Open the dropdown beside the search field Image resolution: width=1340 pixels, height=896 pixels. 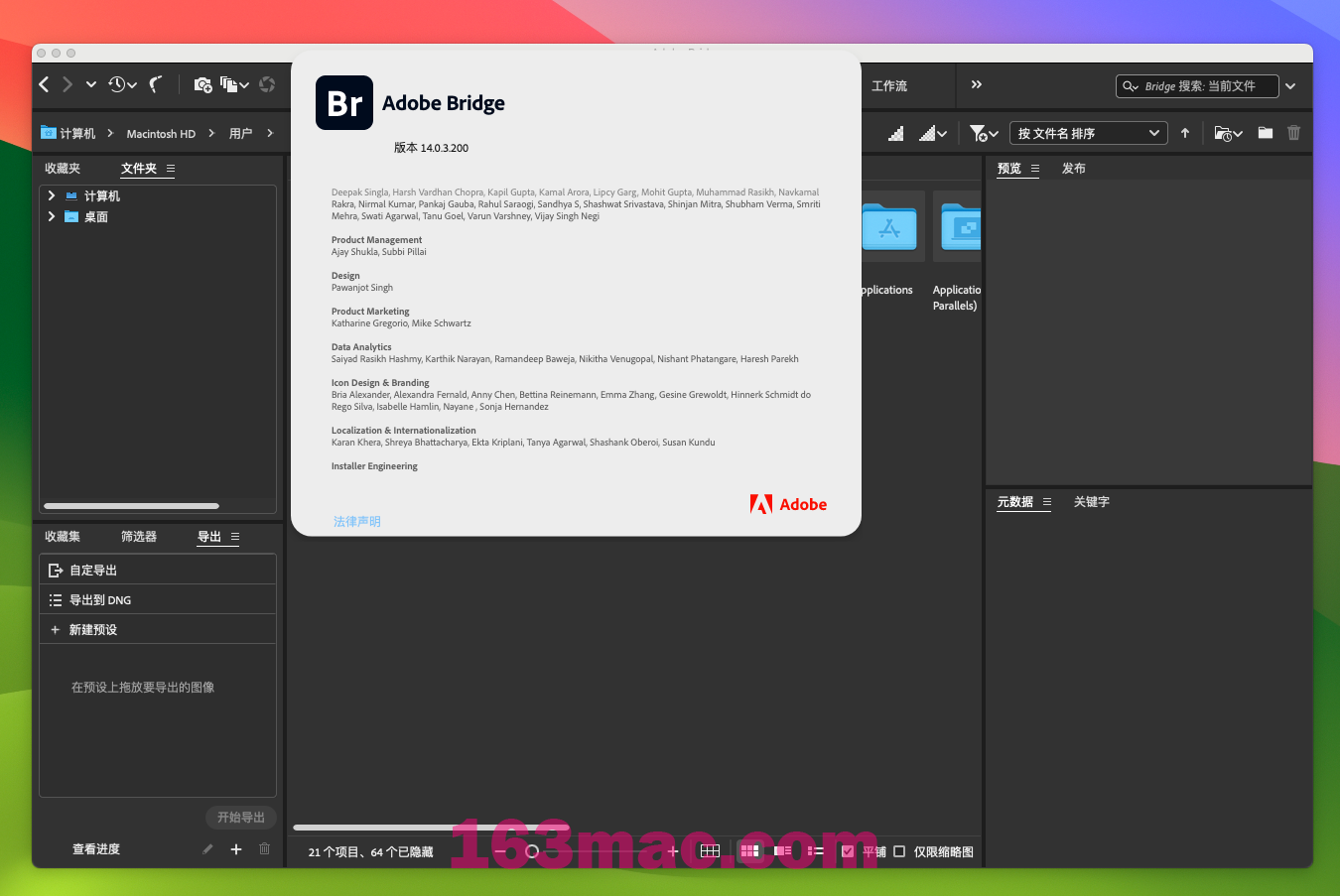[1290, 86]
